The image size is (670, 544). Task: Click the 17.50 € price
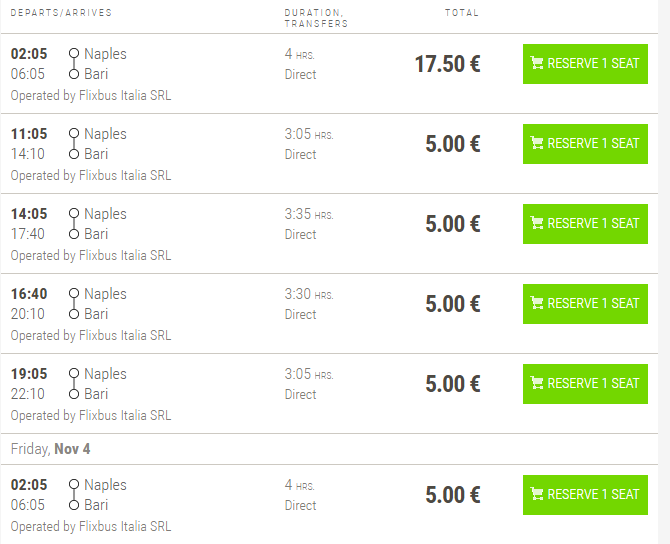(x=447, y=64)
